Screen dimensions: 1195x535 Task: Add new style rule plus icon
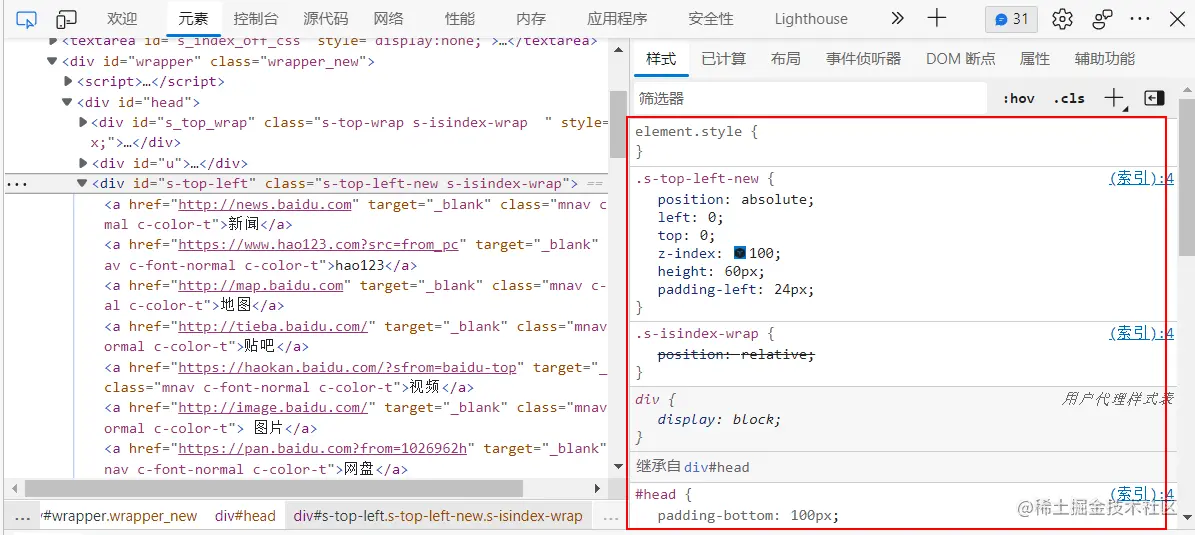[x=1114, y=98]
